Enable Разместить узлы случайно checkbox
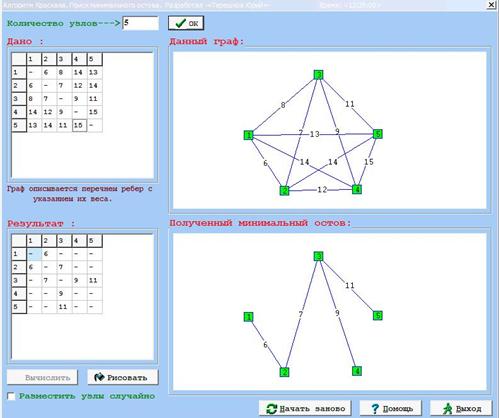Screen dimensions: 499x418 (x=11, y=396)
